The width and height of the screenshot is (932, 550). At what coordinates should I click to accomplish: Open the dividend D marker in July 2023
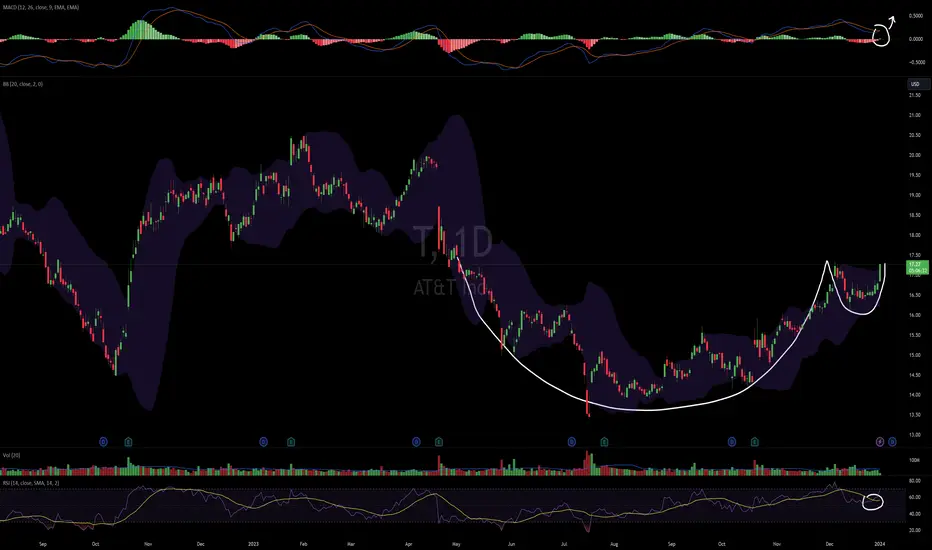tap(571, 442)
